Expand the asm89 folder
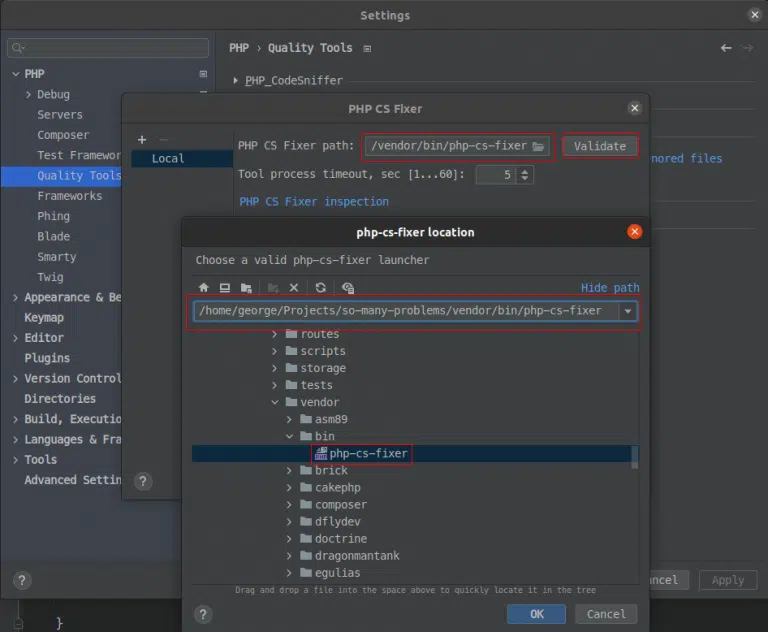The width and height of the screenshot is (768, 632). pyautogui.click(x=289, y=419)
